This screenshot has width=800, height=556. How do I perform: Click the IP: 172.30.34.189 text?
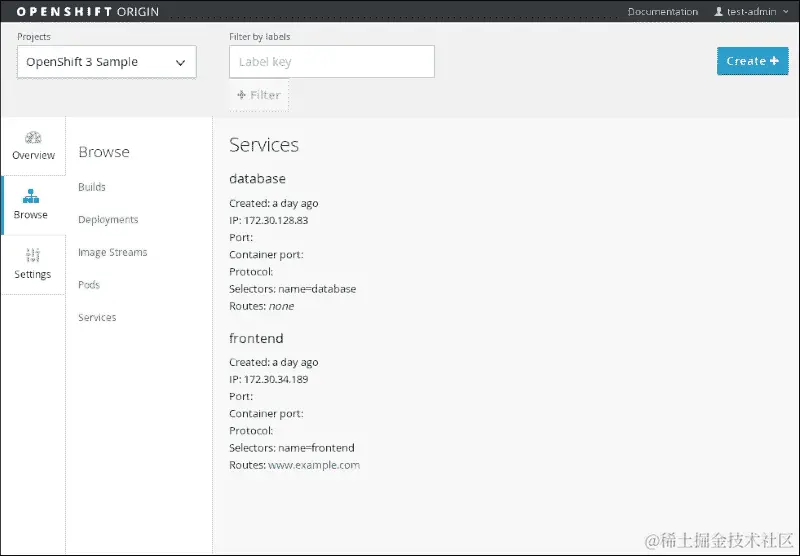click(268, 379)
